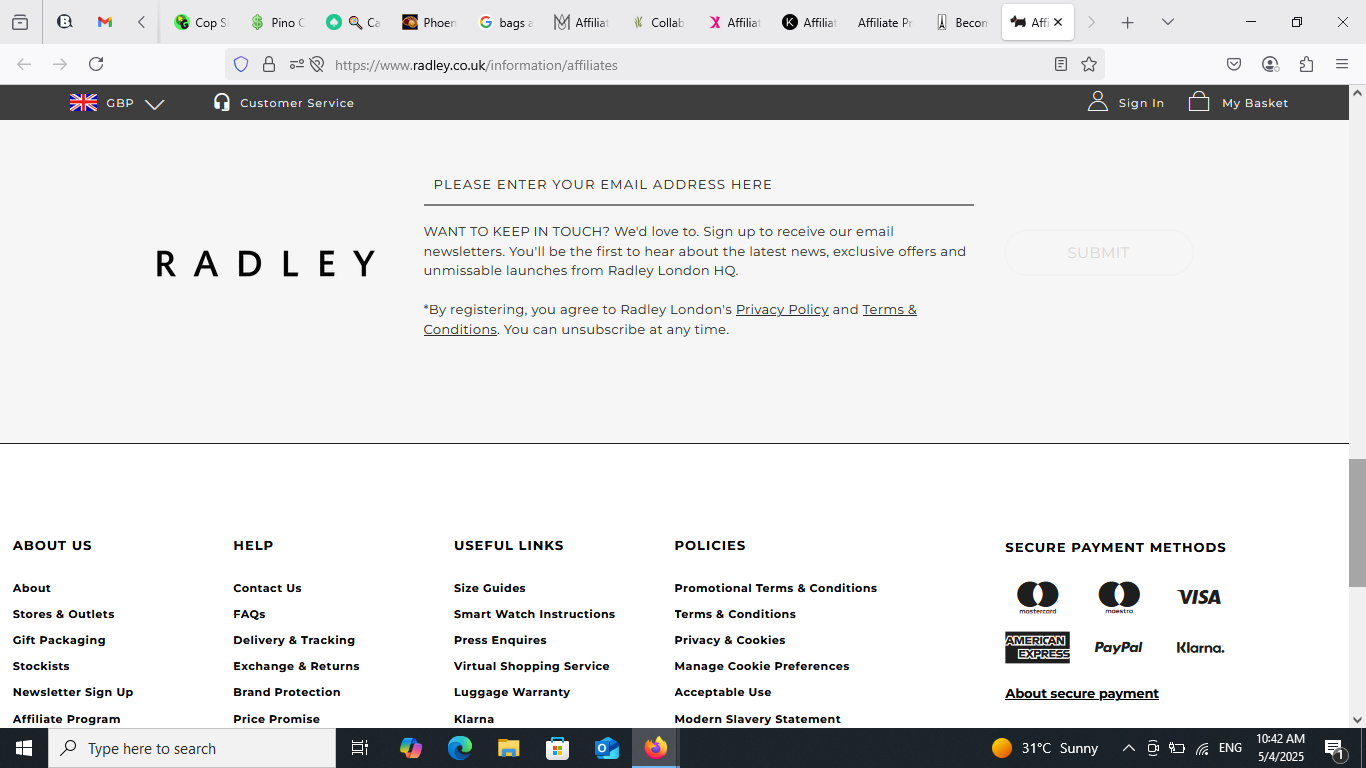Open Promotional Terms & Conditions link
This screenshot has height=768, width=1366.
click(776, 588)
